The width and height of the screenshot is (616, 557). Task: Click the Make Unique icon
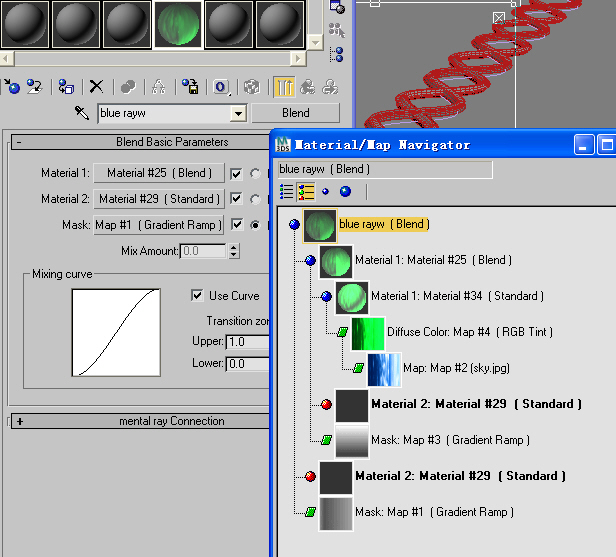pyautogui.click(x=159, y=87)
